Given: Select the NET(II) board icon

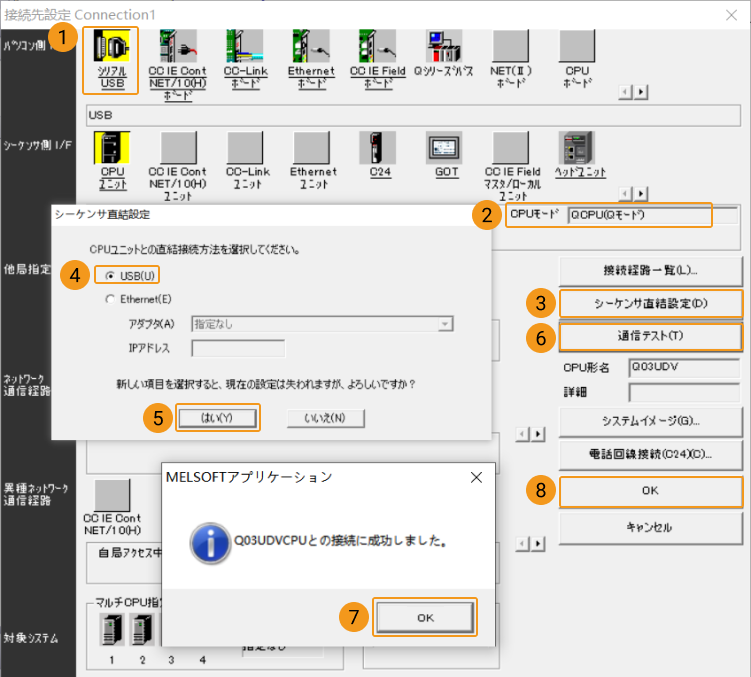Looking at the screenshot, I should click(511, 46).
